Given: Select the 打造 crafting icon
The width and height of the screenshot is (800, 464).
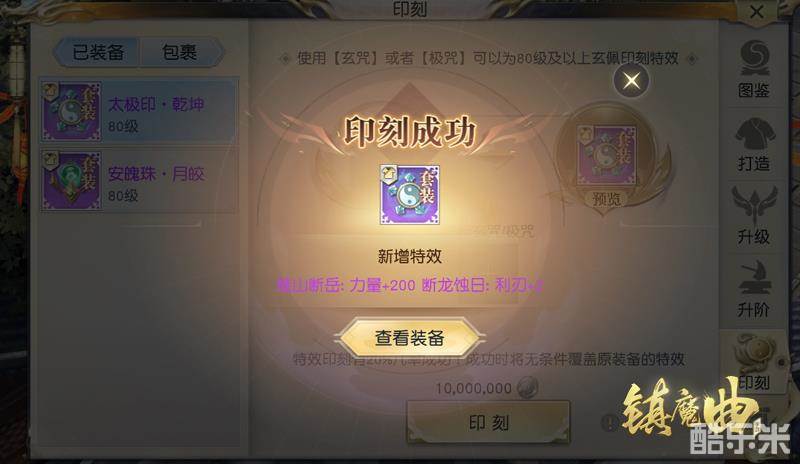Looking at the screenshot, I should [x=754, y=143].
